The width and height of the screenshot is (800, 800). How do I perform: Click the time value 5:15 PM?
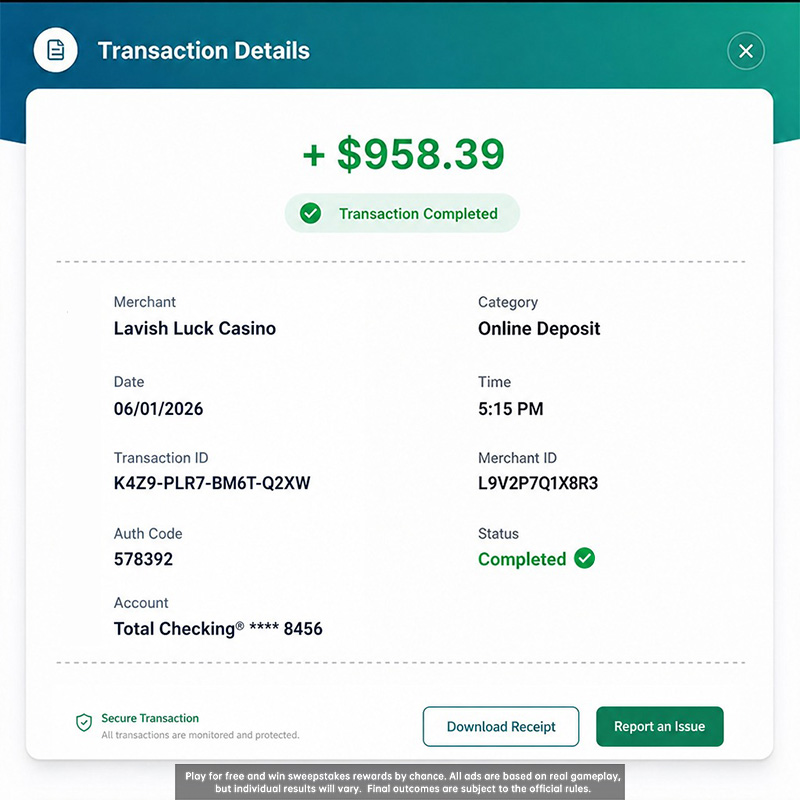[510, 409]
